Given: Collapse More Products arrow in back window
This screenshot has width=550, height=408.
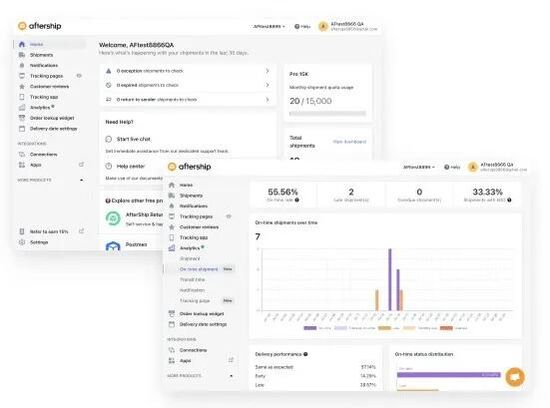Looking at the screenshot, I should coord(81,180).
